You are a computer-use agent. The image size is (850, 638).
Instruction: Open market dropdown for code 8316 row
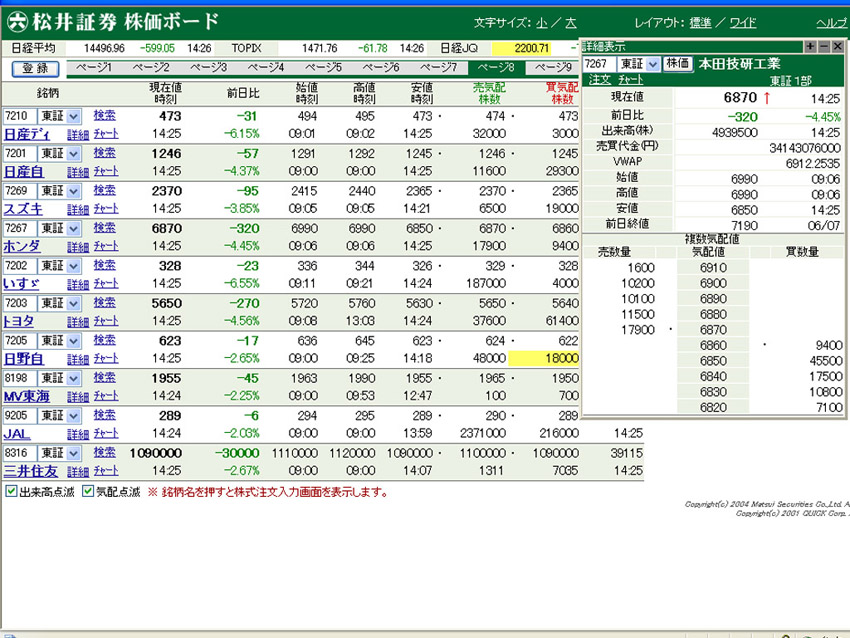coord(74,453)
